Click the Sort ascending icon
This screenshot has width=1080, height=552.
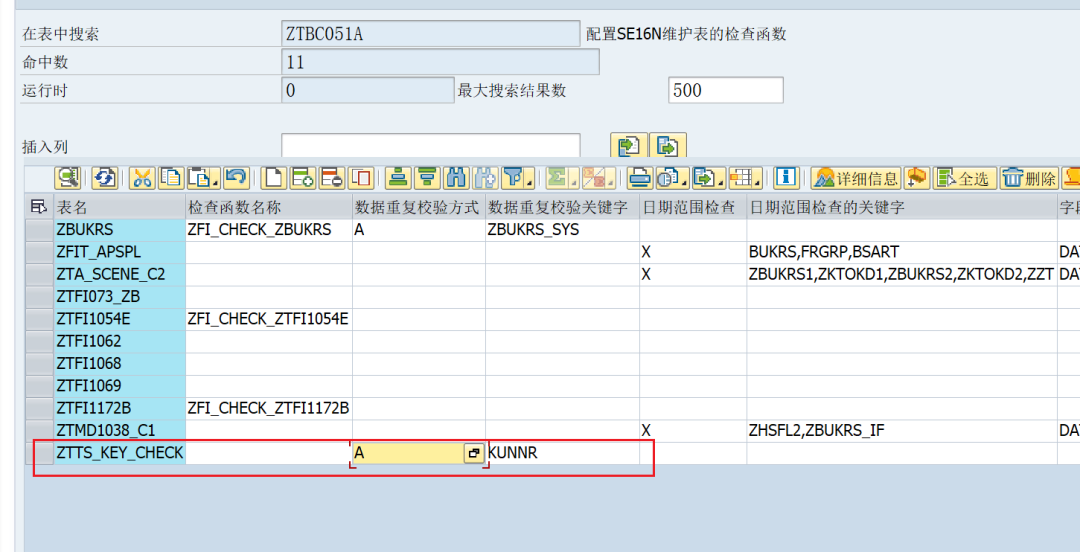point(397,177)
